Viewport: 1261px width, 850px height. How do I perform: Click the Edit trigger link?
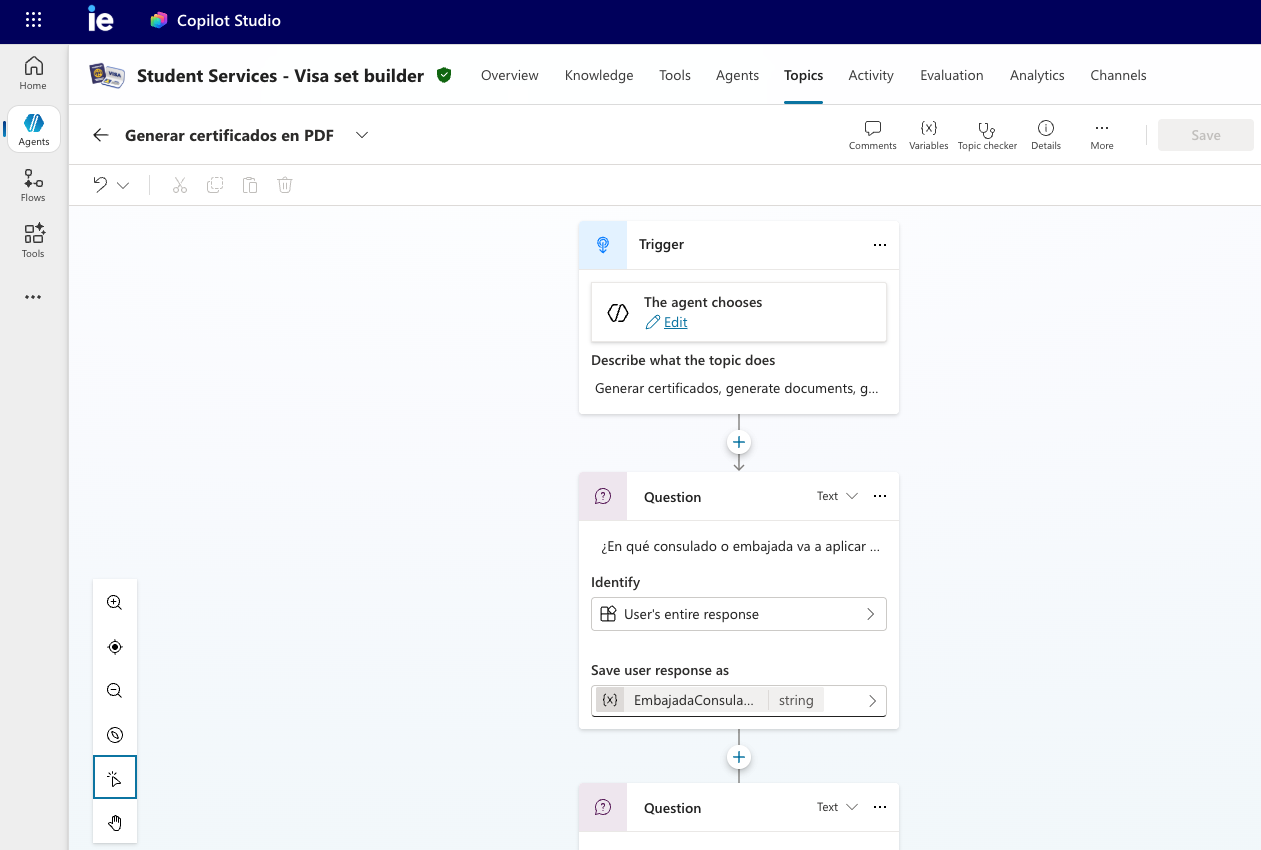click(675, 322)
